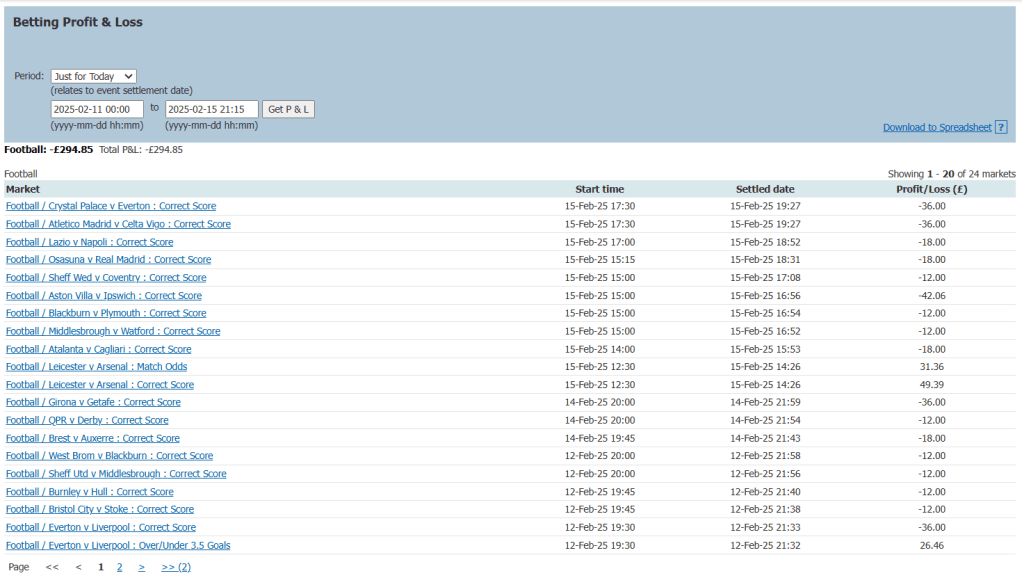Open Girona v Getafe Correct Score market
Screen dimensions: 1022x578
[93, 403]
